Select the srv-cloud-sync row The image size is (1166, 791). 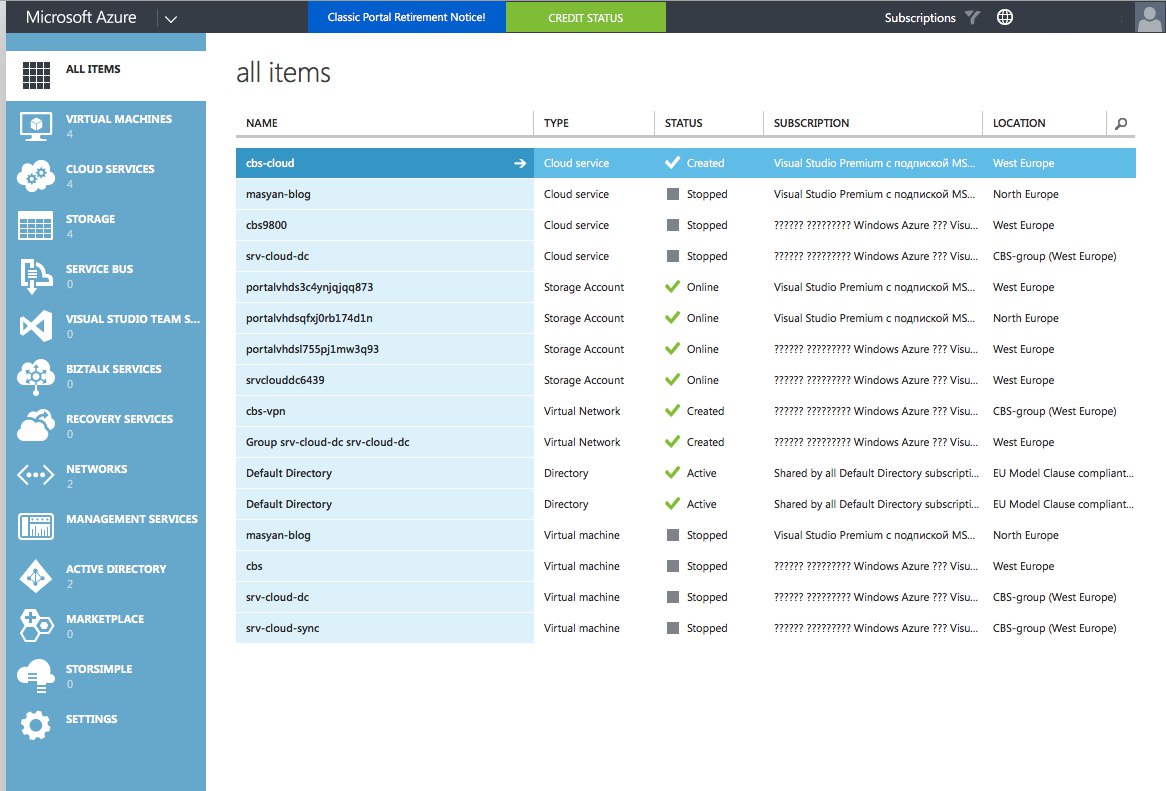(x=686, y=628)
